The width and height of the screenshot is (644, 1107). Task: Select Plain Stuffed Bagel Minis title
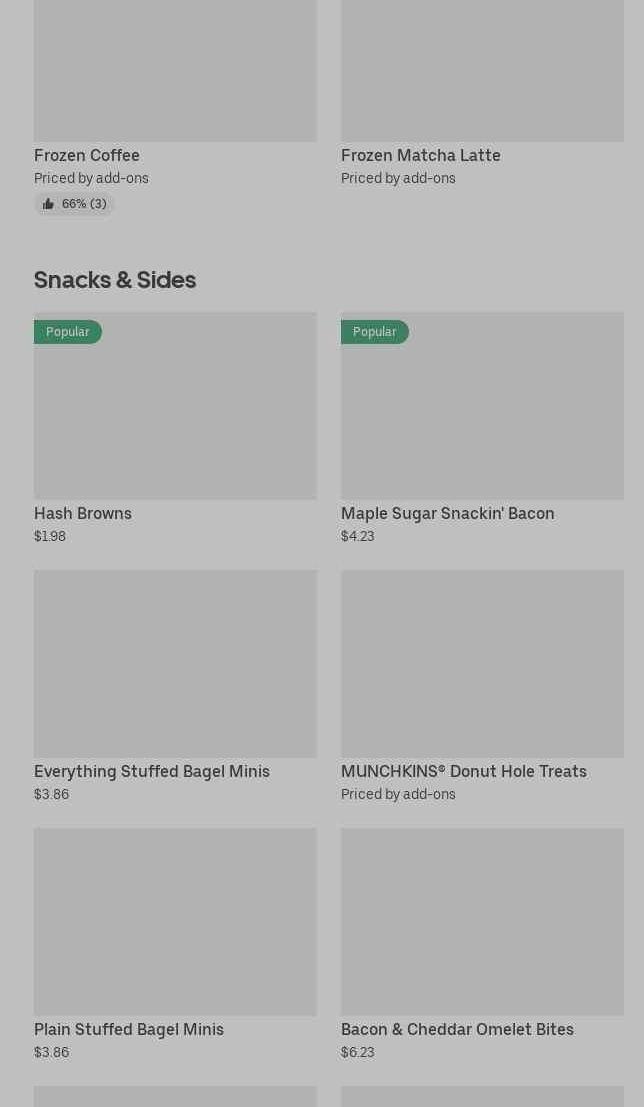[x=129, y=1029]
